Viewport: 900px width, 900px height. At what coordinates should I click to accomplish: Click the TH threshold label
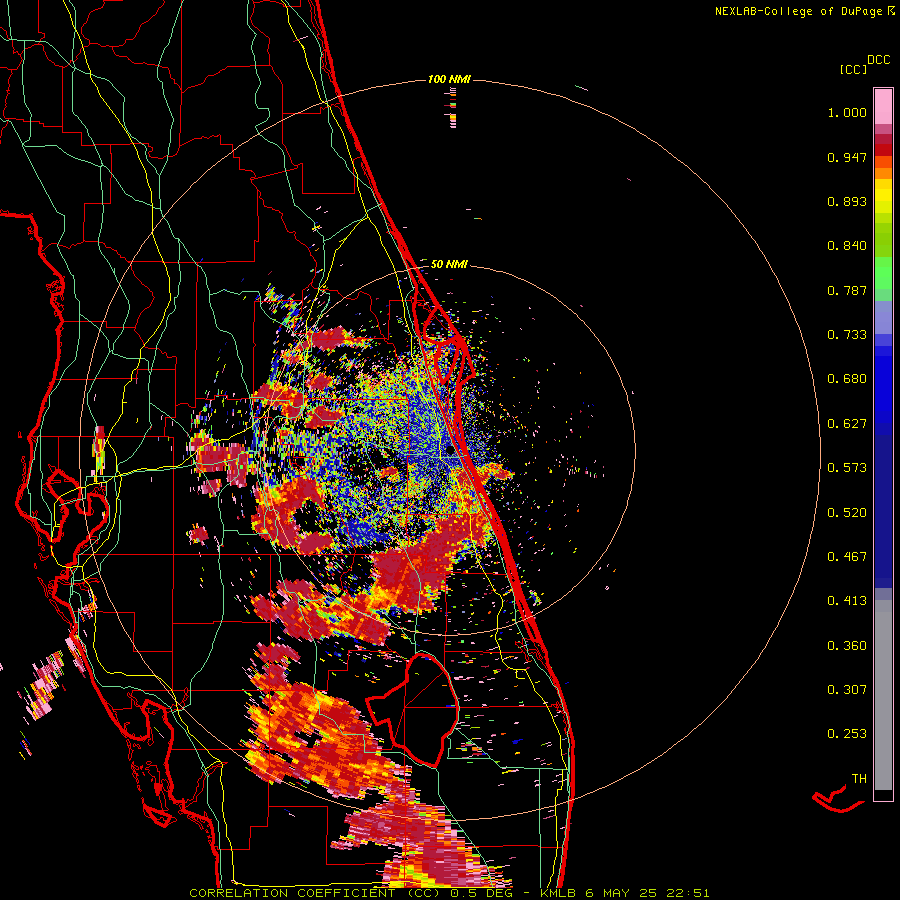tap(859, 779)
